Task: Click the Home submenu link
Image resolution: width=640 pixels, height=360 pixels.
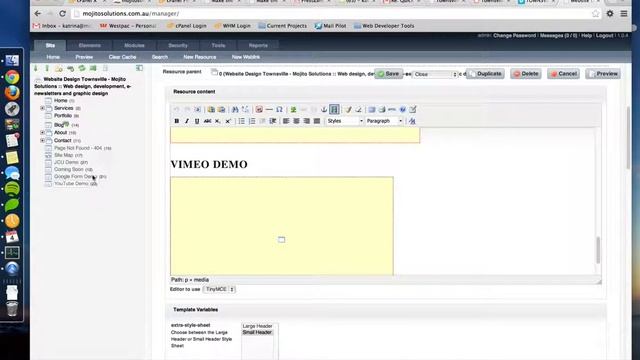Action: 53,57
